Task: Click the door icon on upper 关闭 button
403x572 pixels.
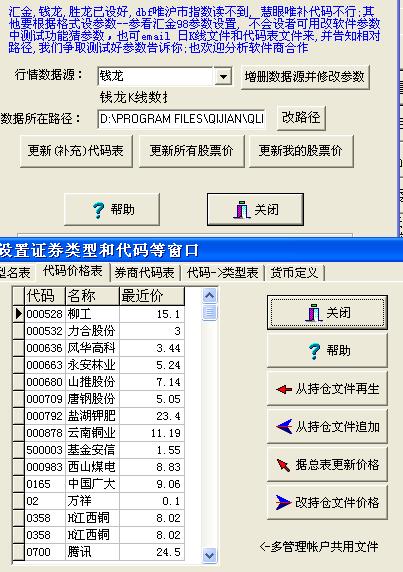Action: (x=241, y=210)
